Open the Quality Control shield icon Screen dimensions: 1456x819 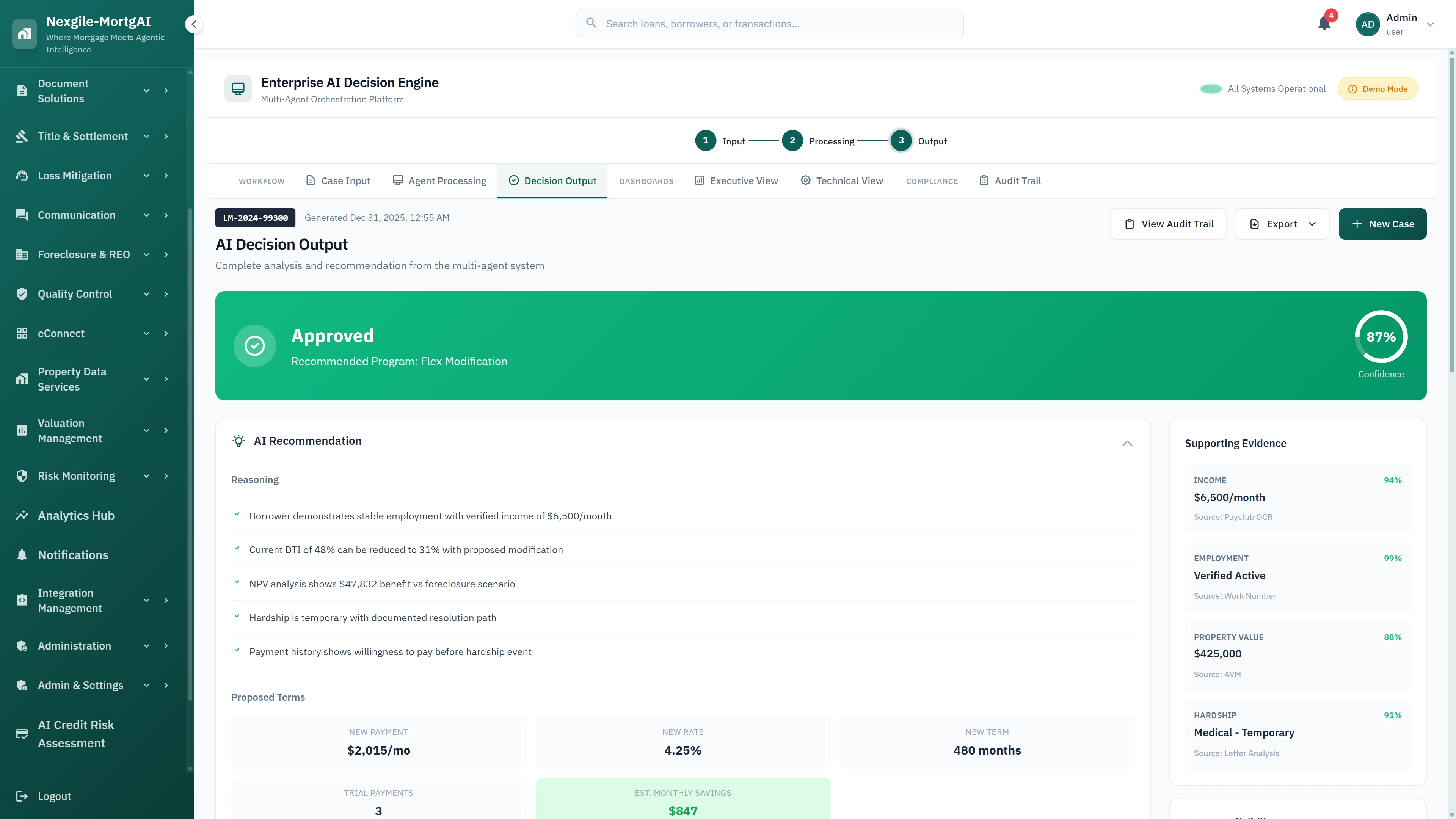click(22, 294)
